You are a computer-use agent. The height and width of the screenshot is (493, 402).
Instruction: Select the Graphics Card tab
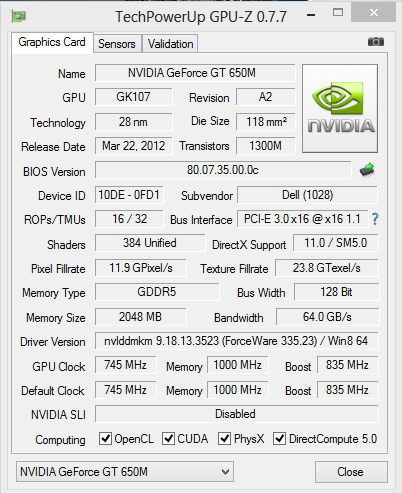pyautogui.click(x=52, y=42)
